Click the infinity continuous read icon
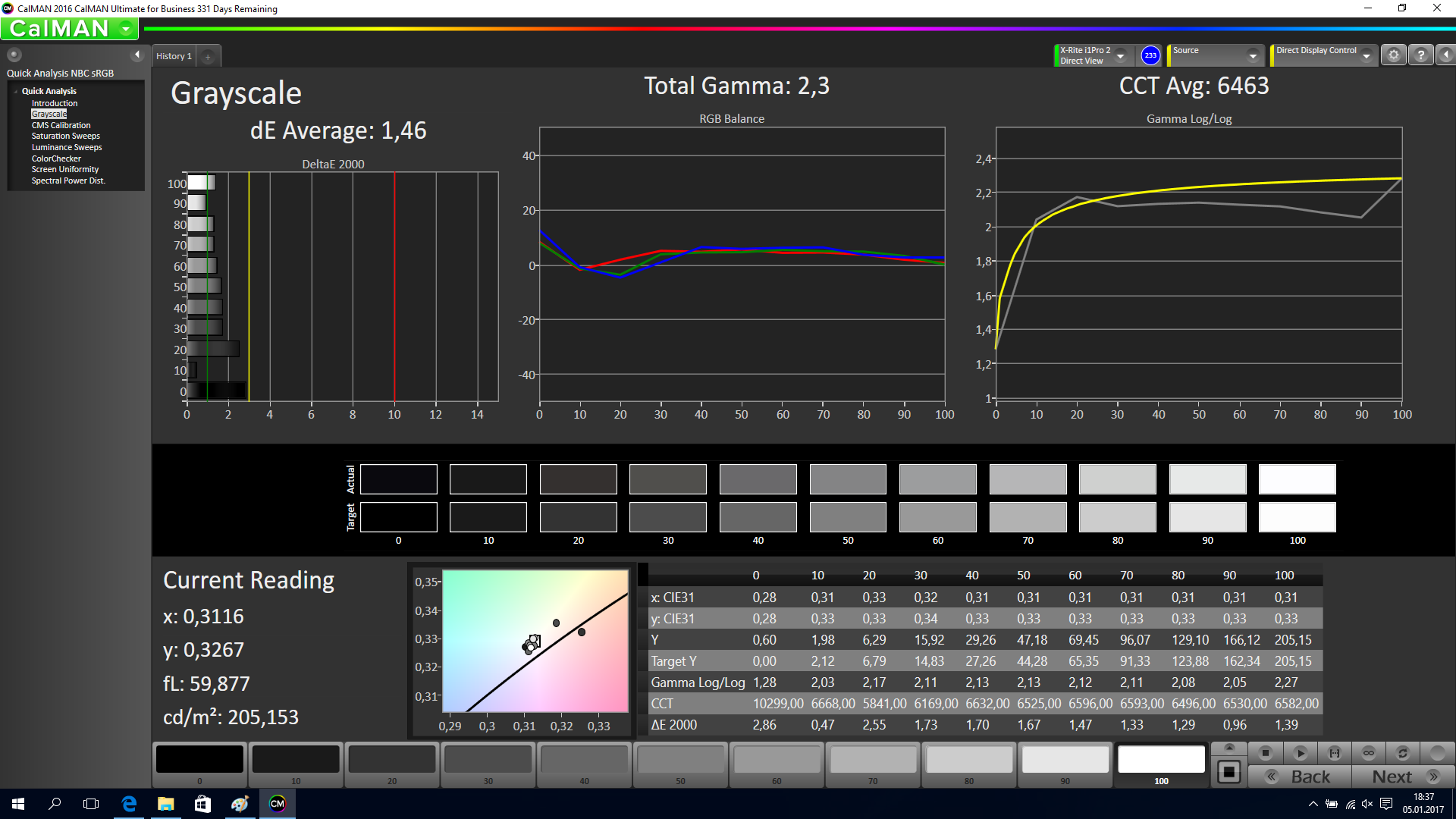The width and height of the screenshot is (1456, 819). pyautogui.click(x=1369, y=753)
